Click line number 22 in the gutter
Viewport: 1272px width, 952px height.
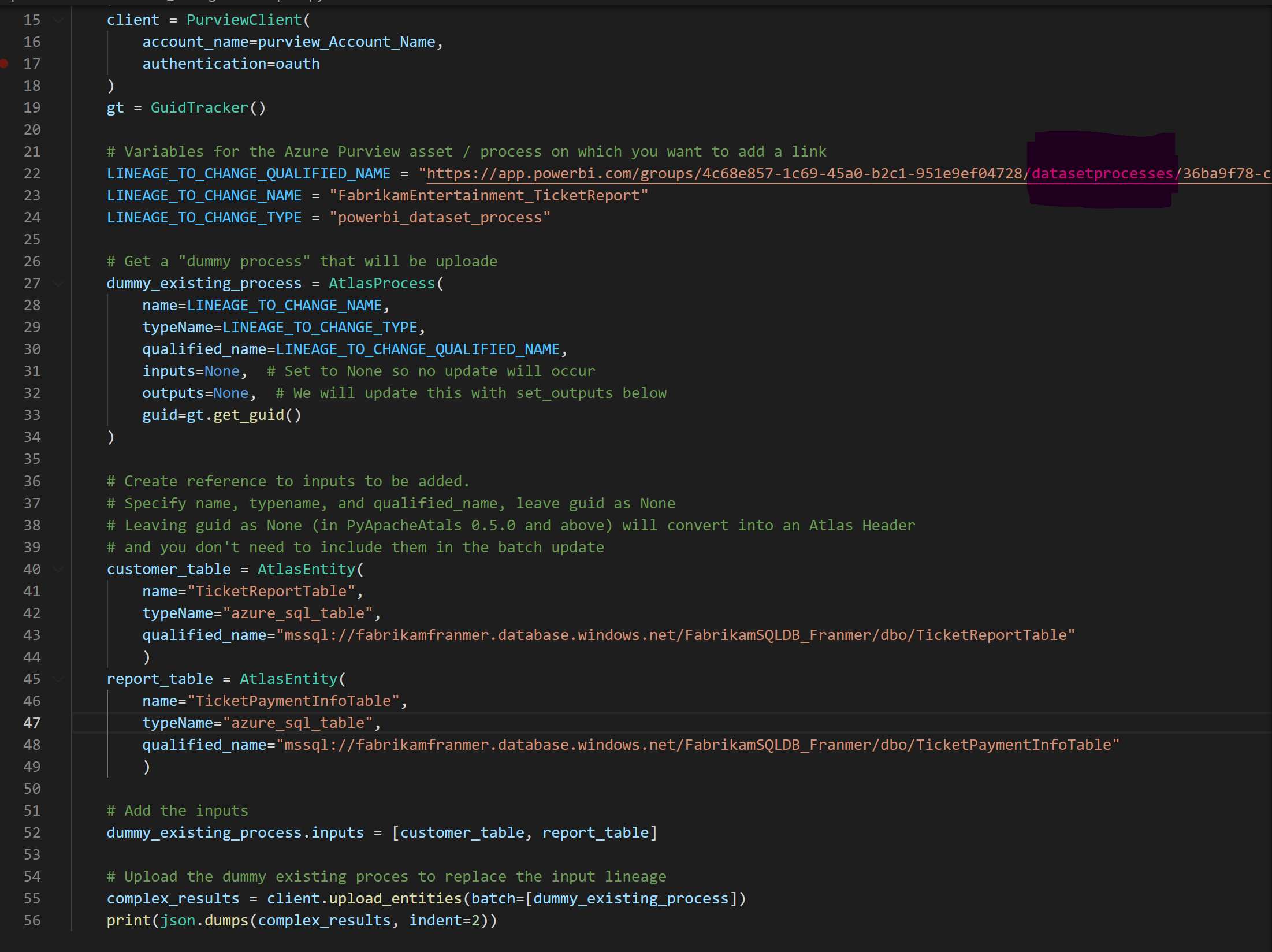32,174
